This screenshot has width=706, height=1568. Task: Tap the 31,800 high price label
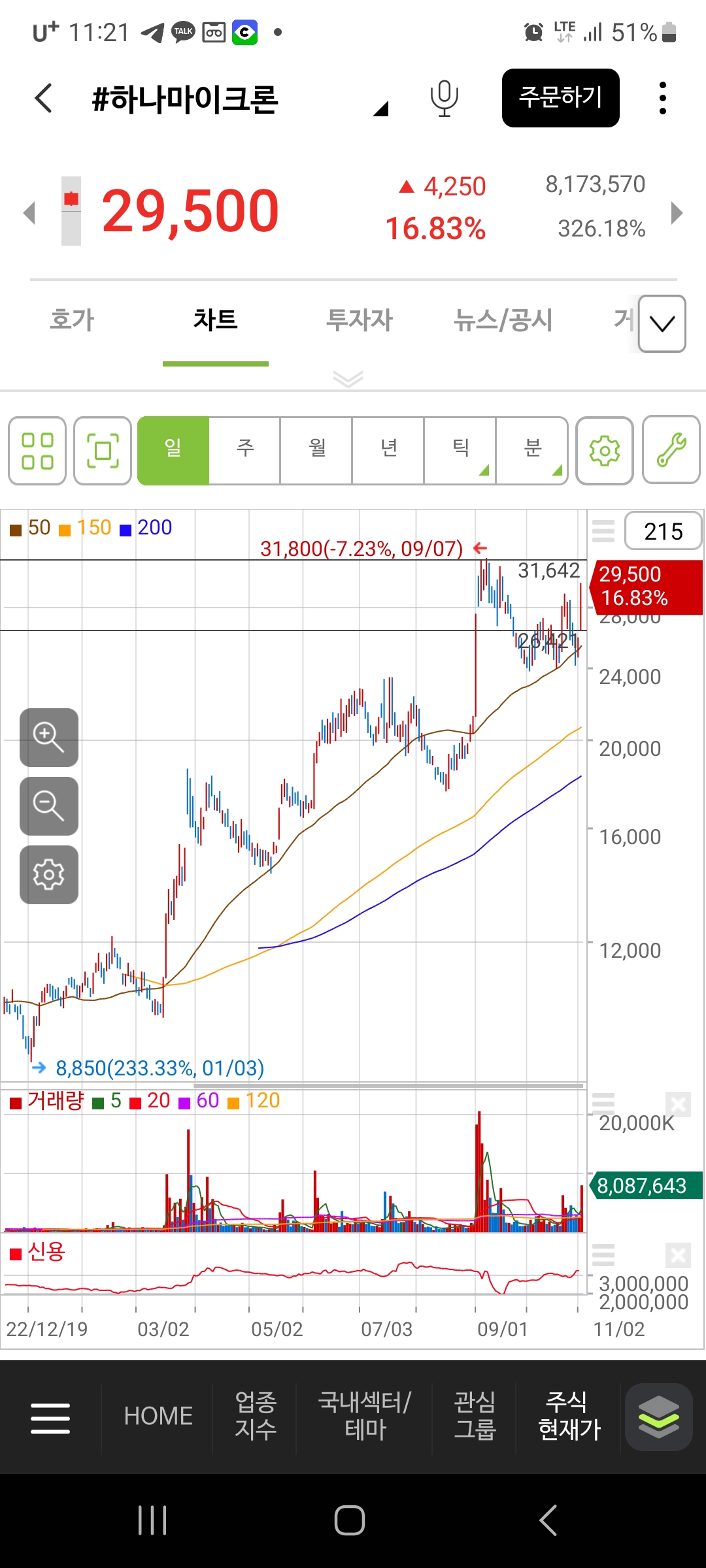coord(361,549)
